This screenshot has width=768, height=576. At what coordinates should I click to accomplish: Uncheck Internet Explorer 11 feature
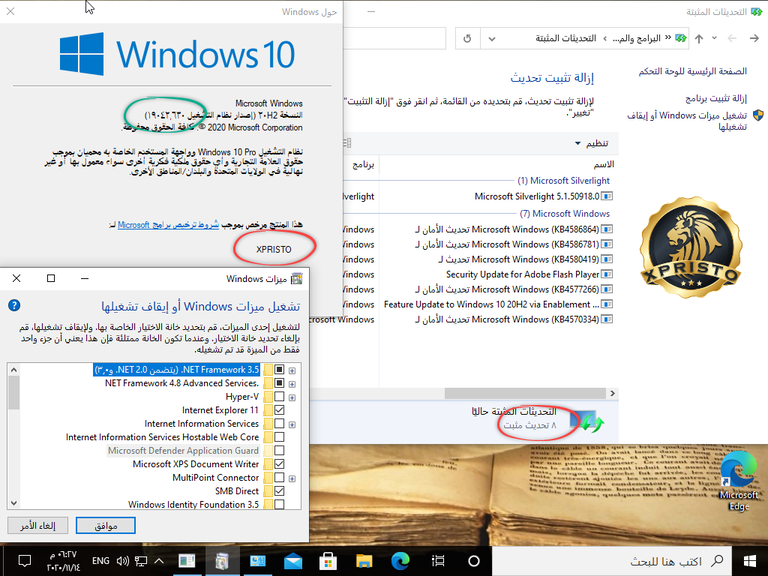(x=279, y=410)
